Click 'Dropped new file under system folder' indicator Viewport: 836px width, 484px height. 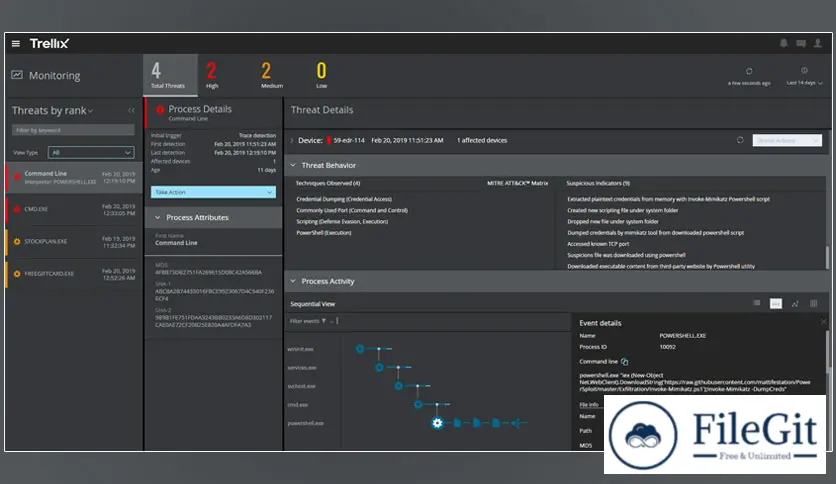(x=613, y=222)
